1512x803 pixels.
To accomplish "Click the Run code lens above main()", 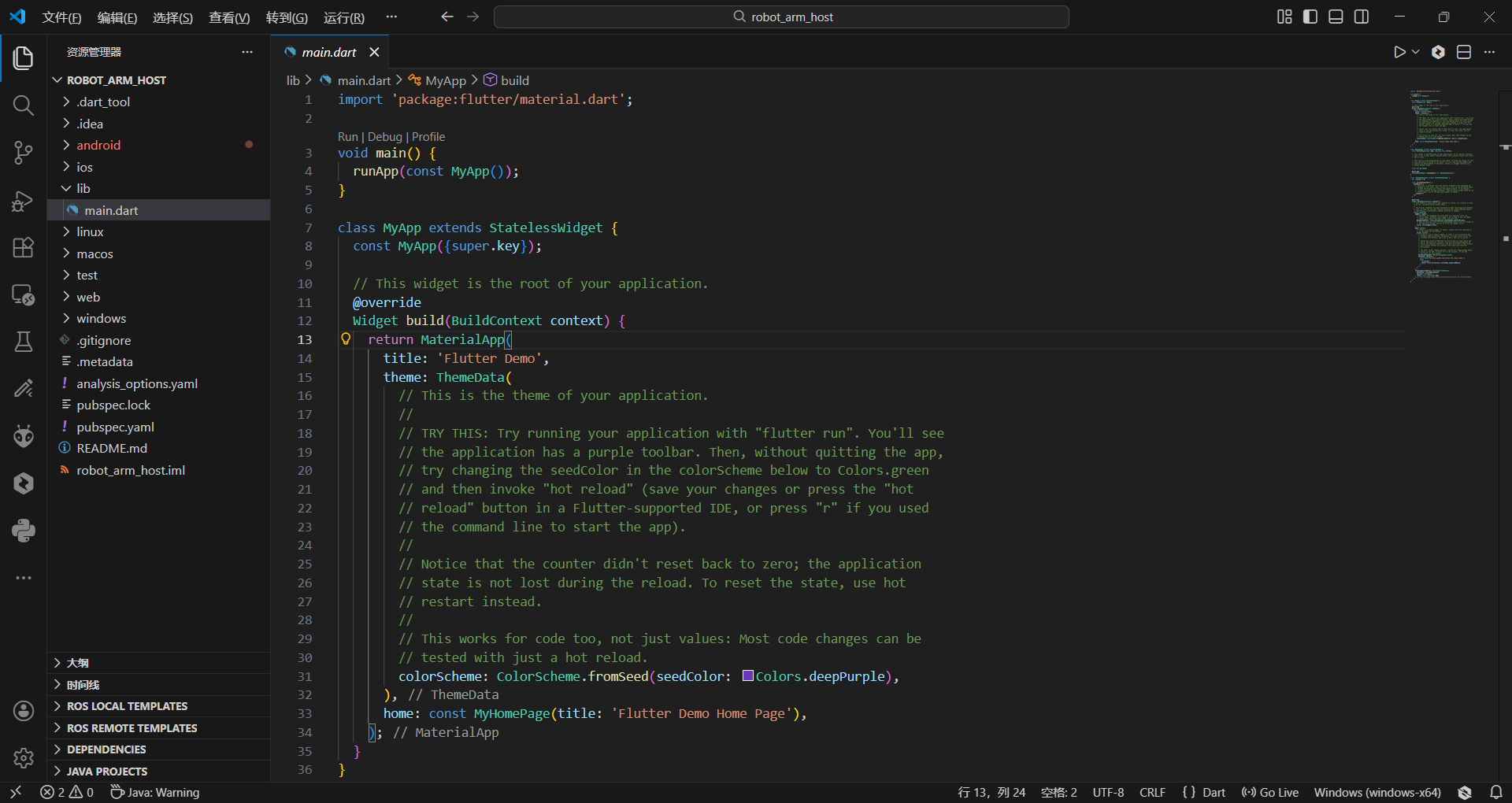I will coord(347,137).
